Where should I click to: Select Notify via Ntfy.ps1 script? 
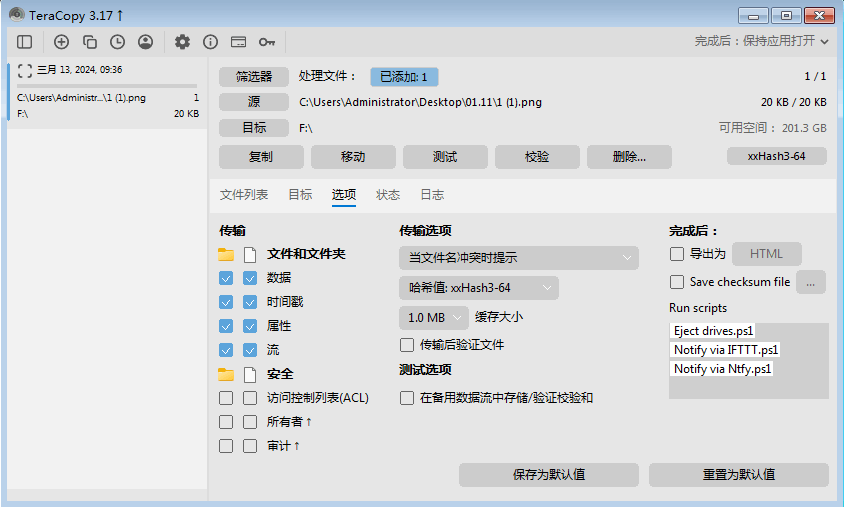coord(722,369)
